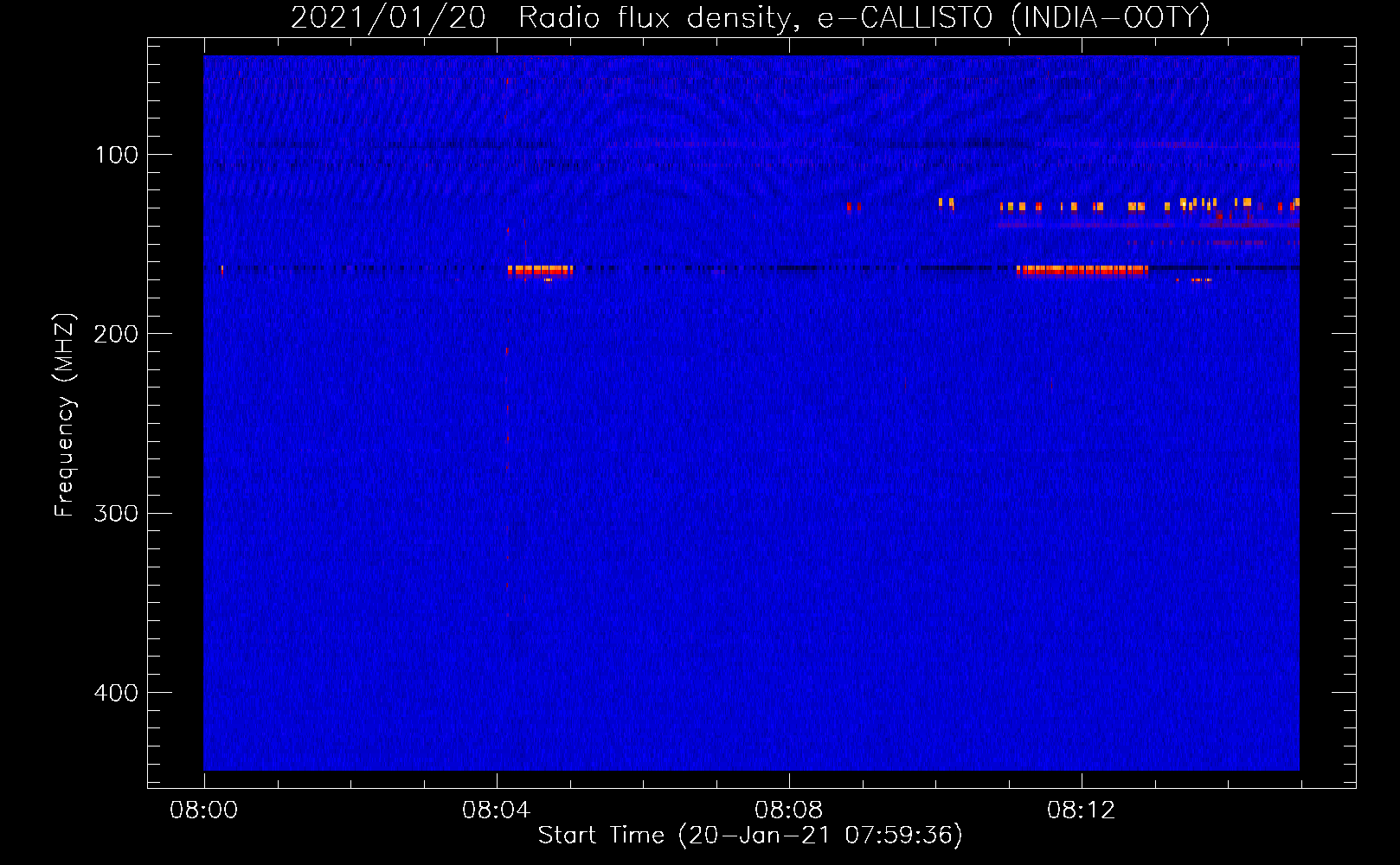Screen dimensions: 1400x865
Task: Click the 08:12 time tick label
Action: [x=1082, y=811]
